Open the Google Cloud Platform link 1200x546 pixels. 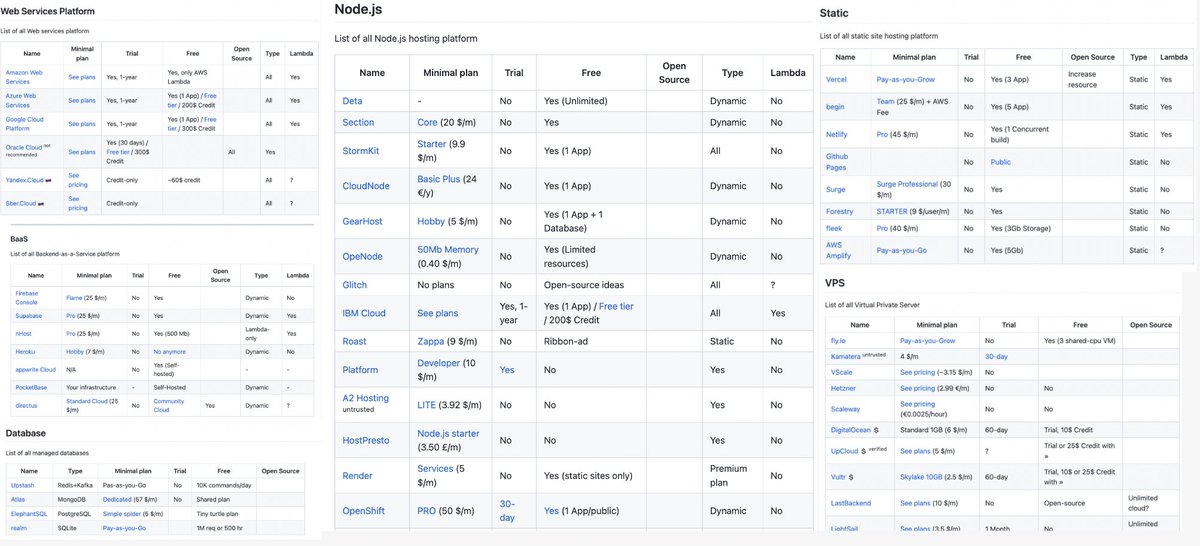coord(23,124)
